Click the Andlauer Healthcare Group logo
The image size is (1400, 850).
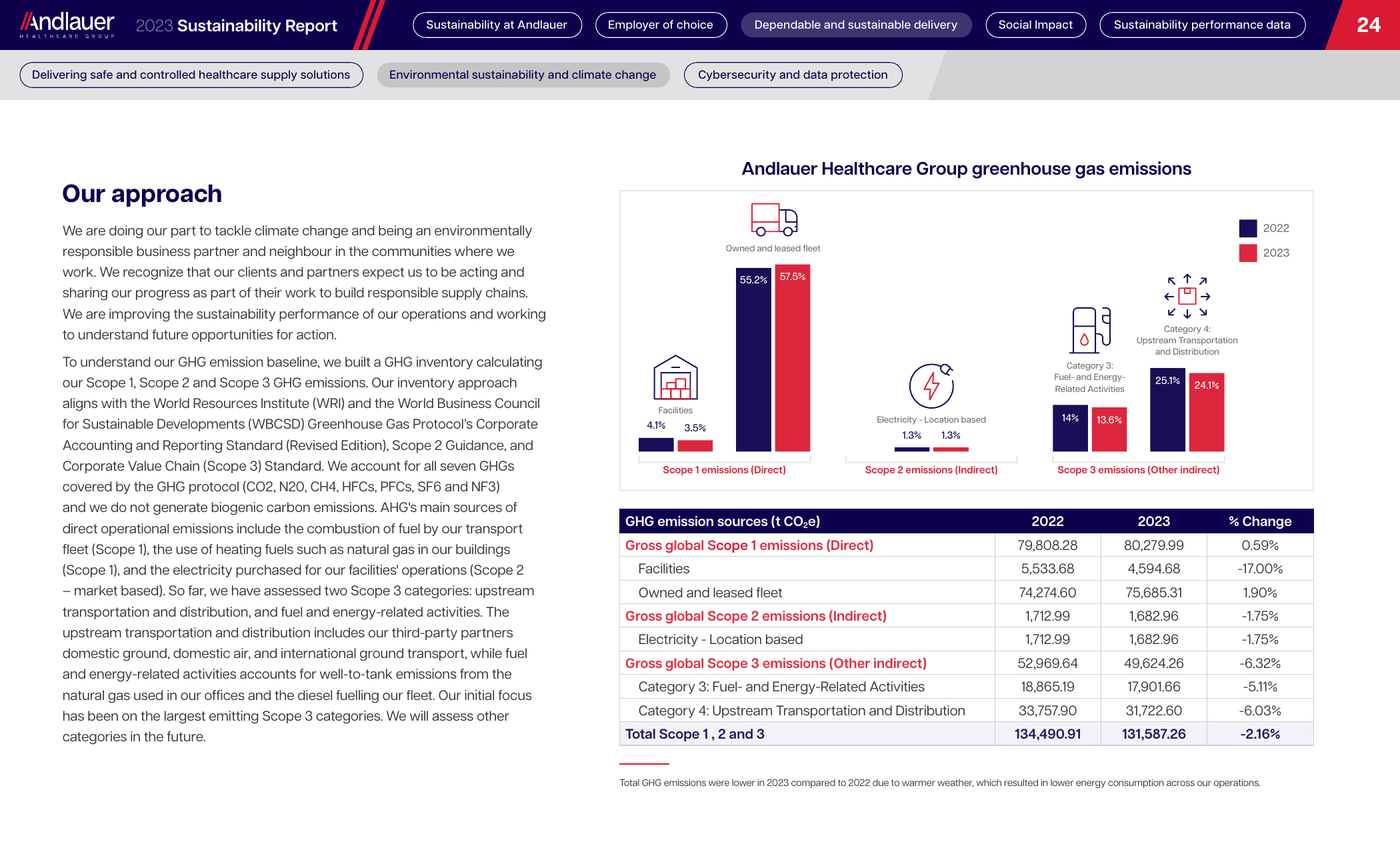click(x=67, y=25)
